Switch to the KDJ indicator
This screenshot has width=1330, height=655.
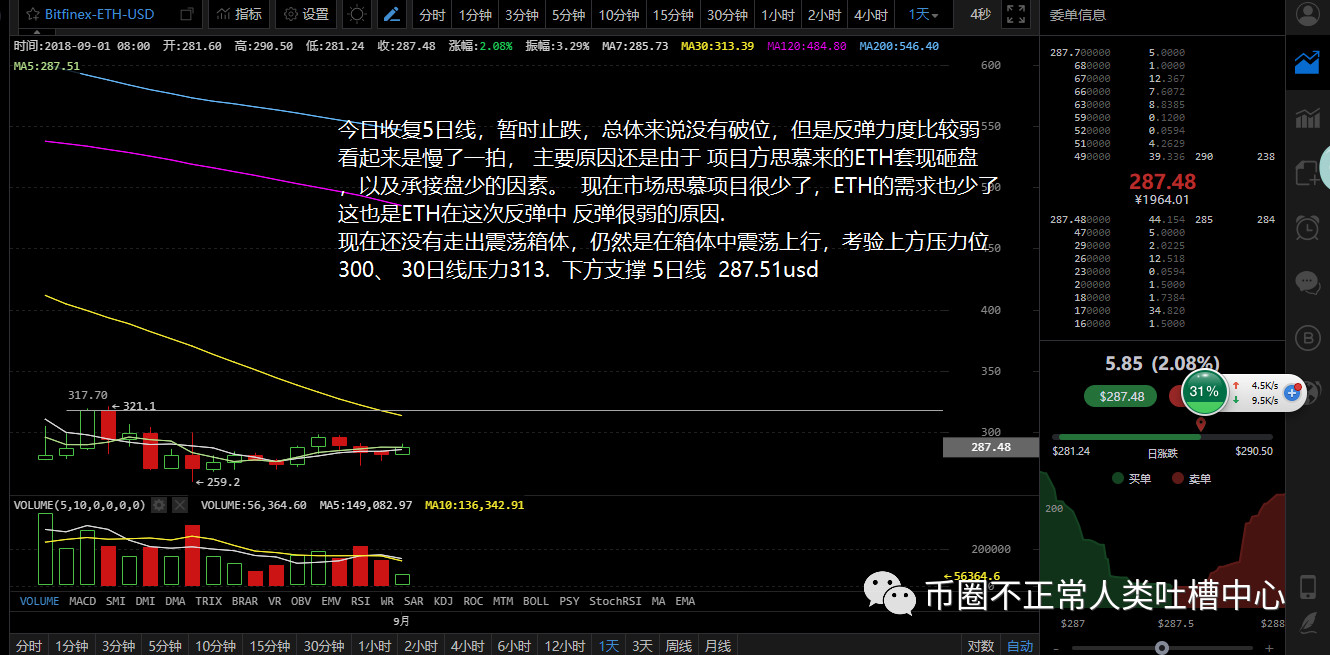[443, 601]
